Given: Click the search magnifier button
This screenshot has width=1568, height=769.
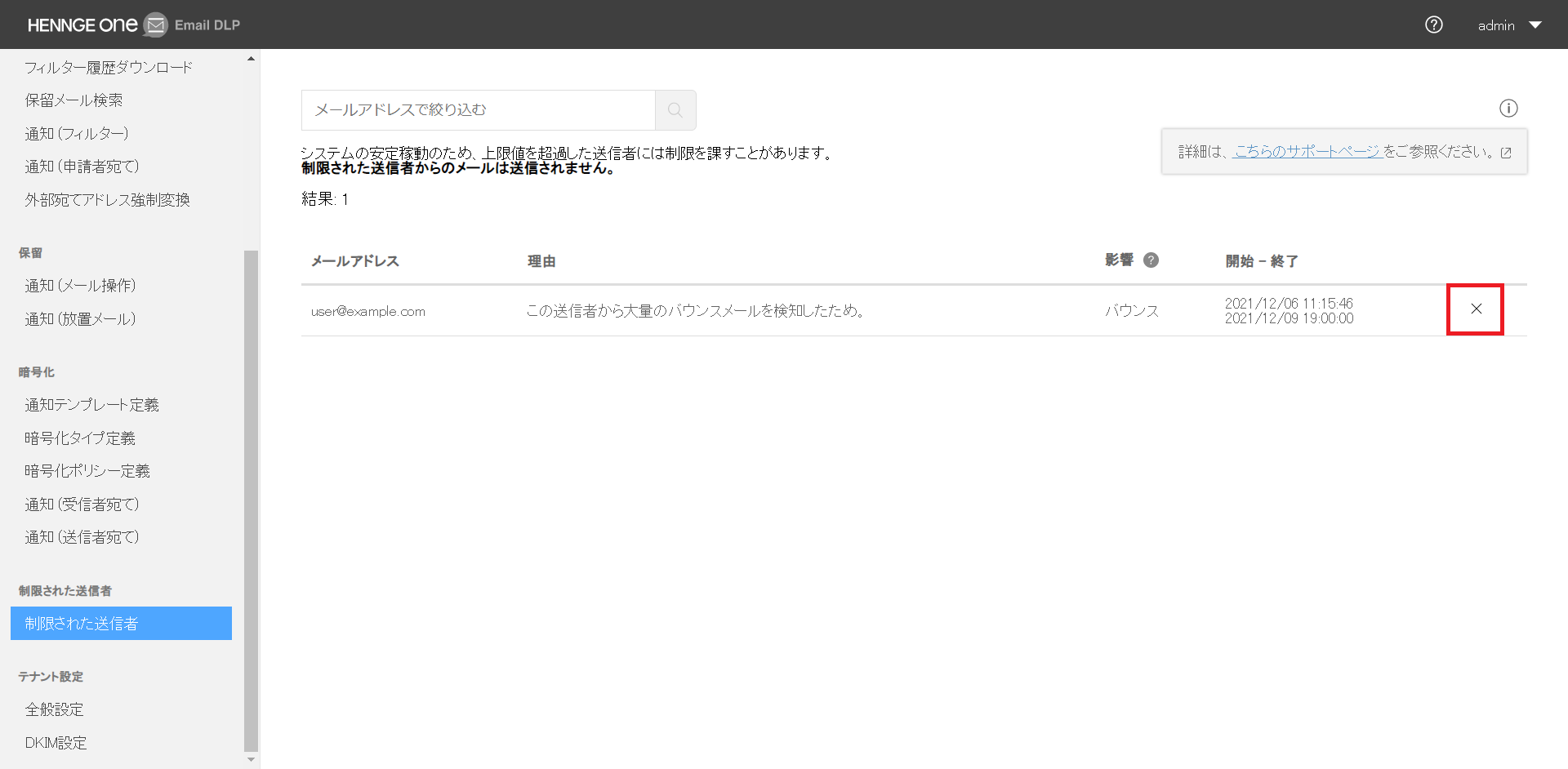Looking at the screenshot, I should 675,110.
